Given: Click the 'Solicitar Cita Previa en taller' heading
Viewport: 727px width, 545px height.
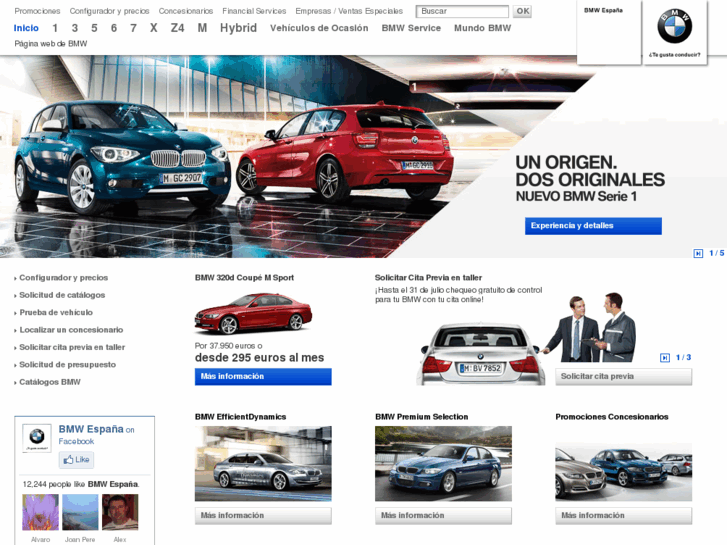Looking at the screenshot, I should pyautogui.click(x=428, y=278).
